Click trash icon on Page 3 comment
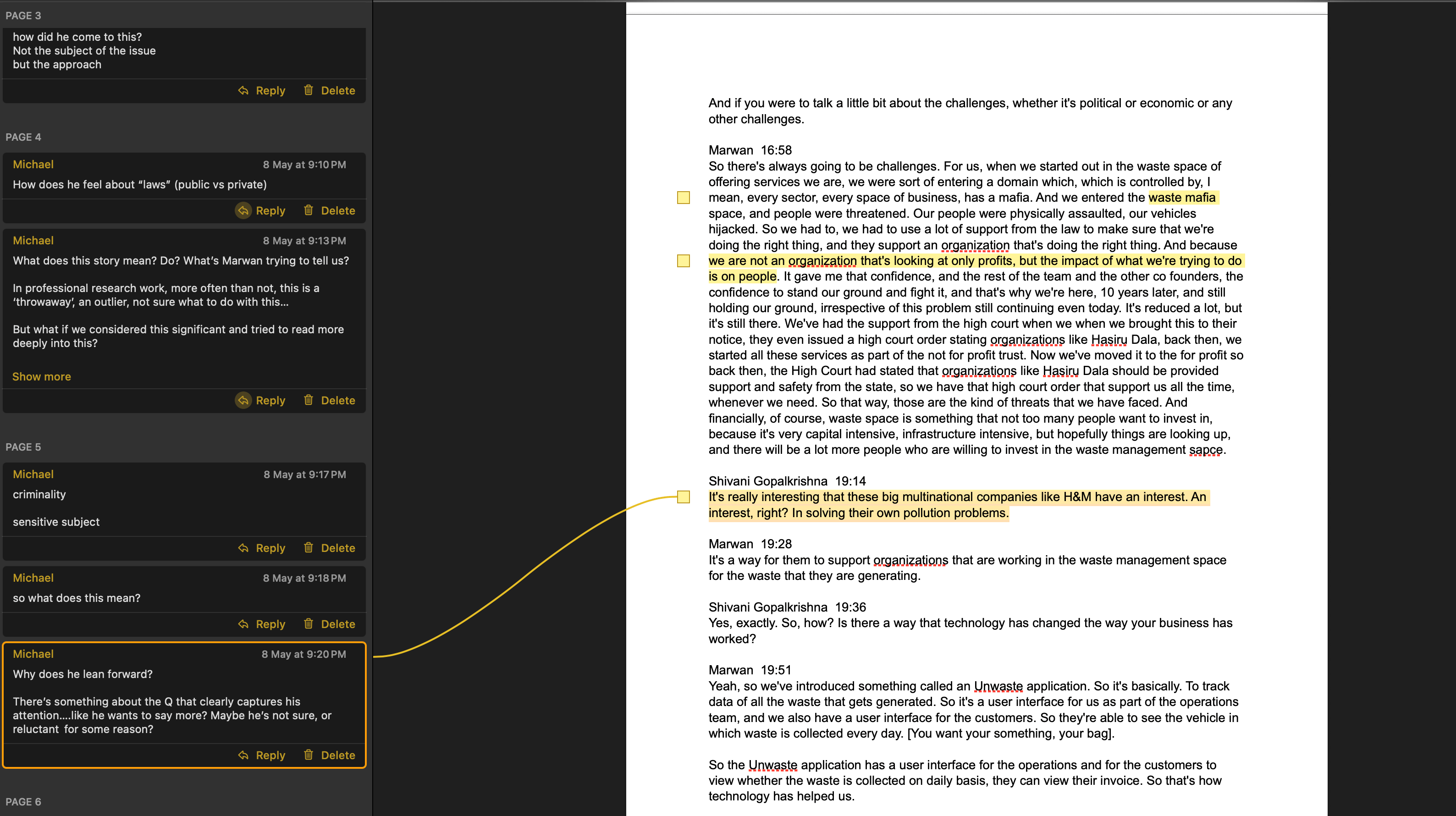This screenshot has height=816, width=1456. click(308, 90)
